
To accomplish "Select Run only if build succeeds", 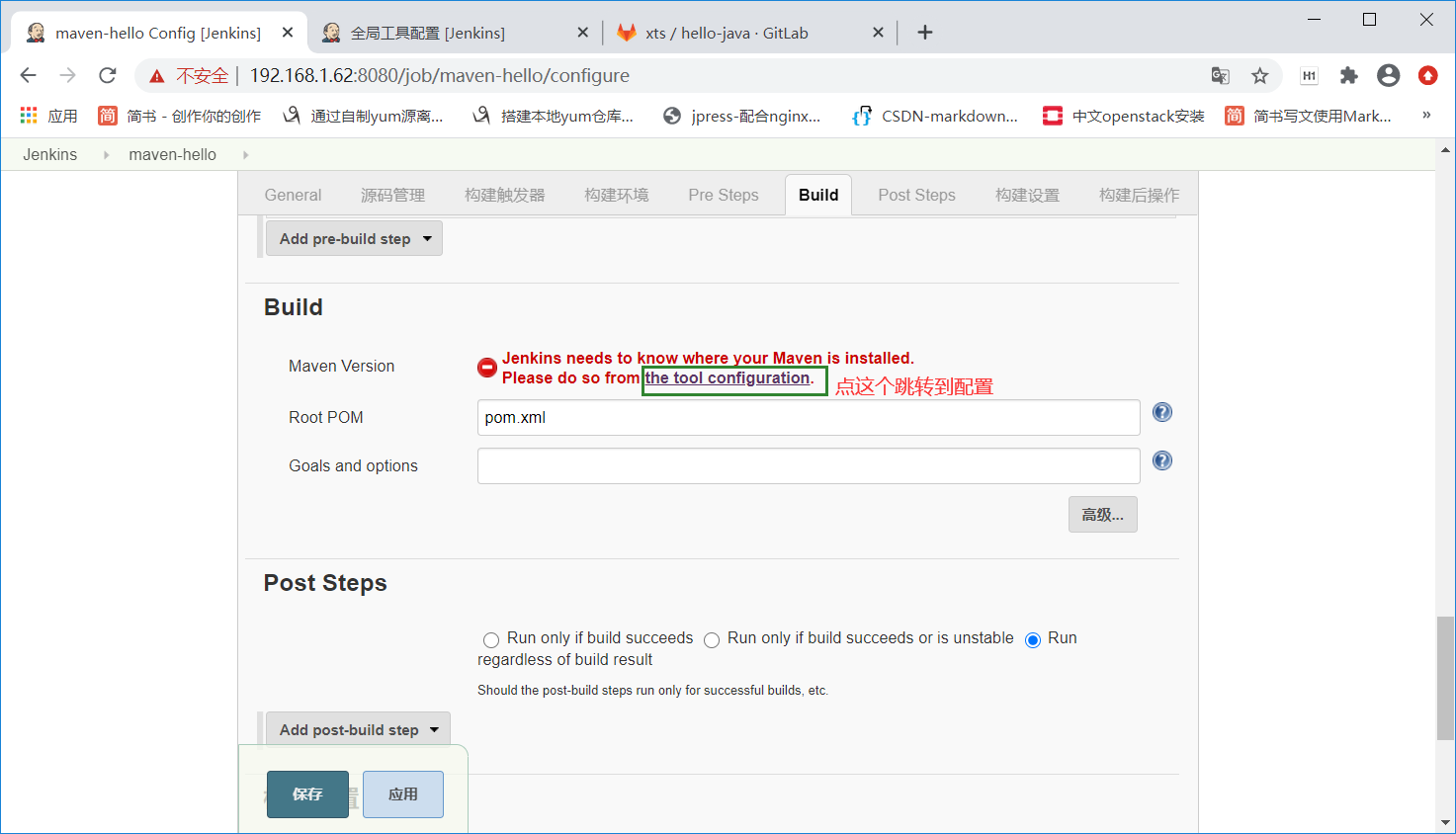I will tap(491, 640).
